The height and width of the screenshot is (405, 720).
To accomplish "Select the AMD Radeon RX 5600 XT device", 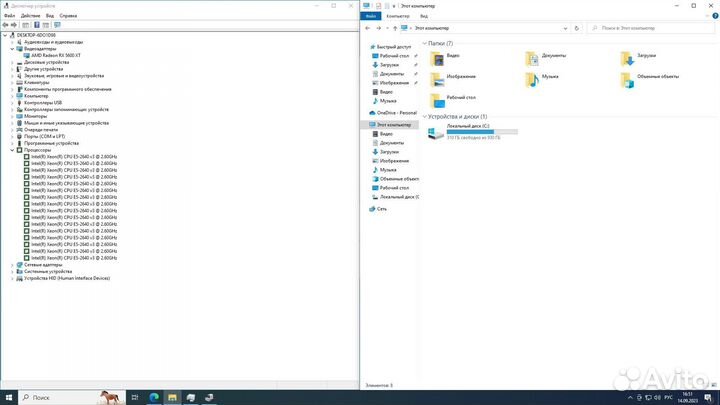I will 56,55.
